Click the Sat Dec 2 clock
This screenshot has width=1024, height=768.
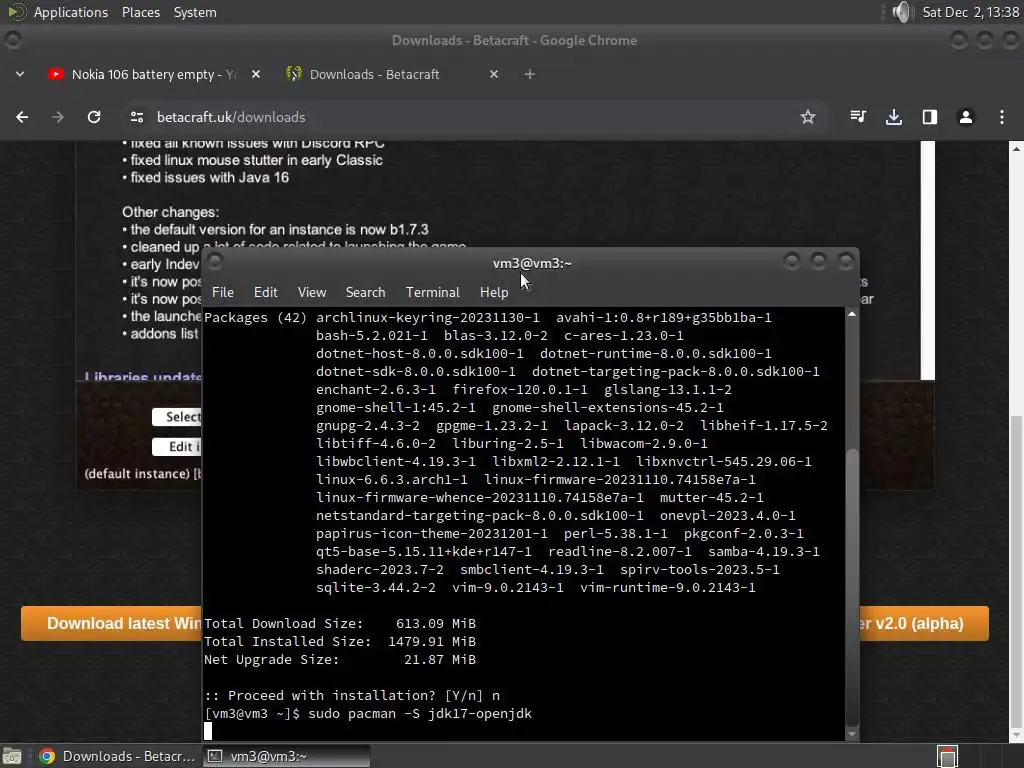pyautogui.click(x=970, y=12)
